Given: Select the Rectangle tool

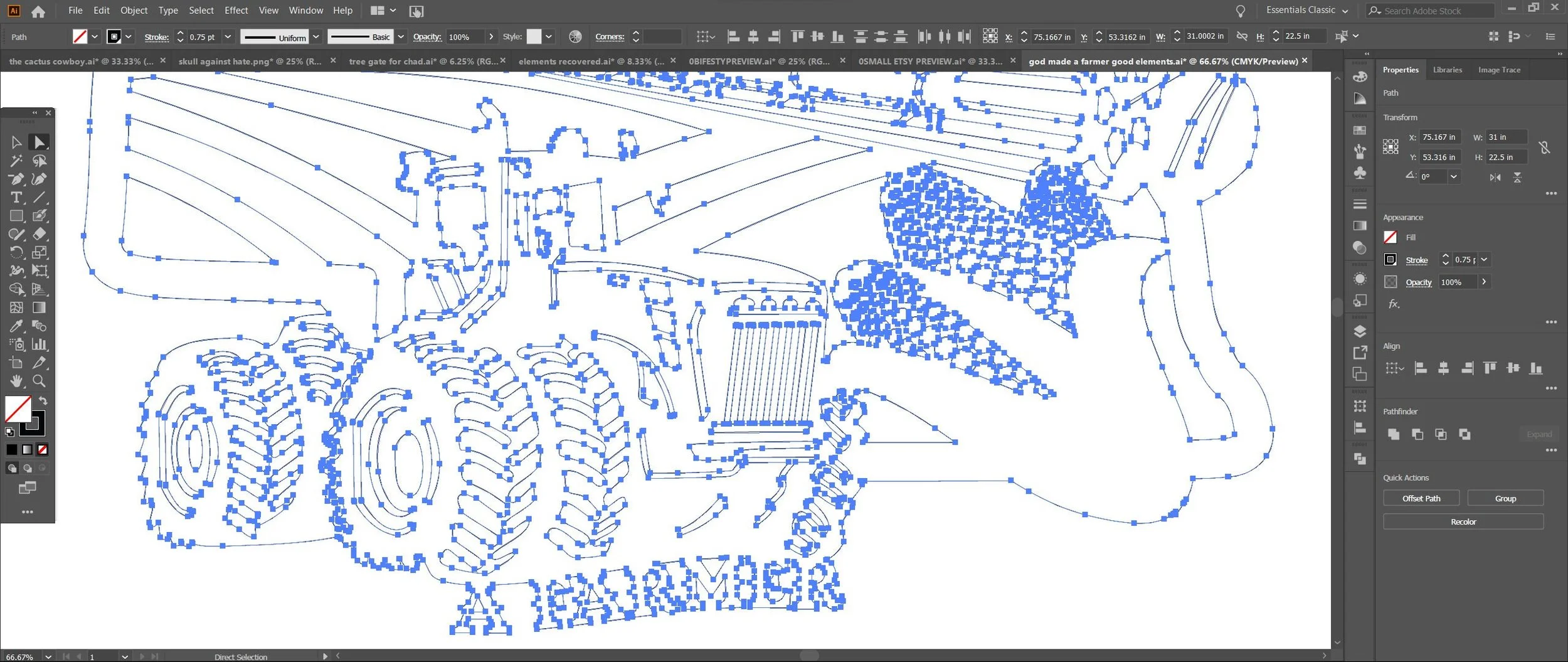Looking at the screenshot, I should point(16,216).
